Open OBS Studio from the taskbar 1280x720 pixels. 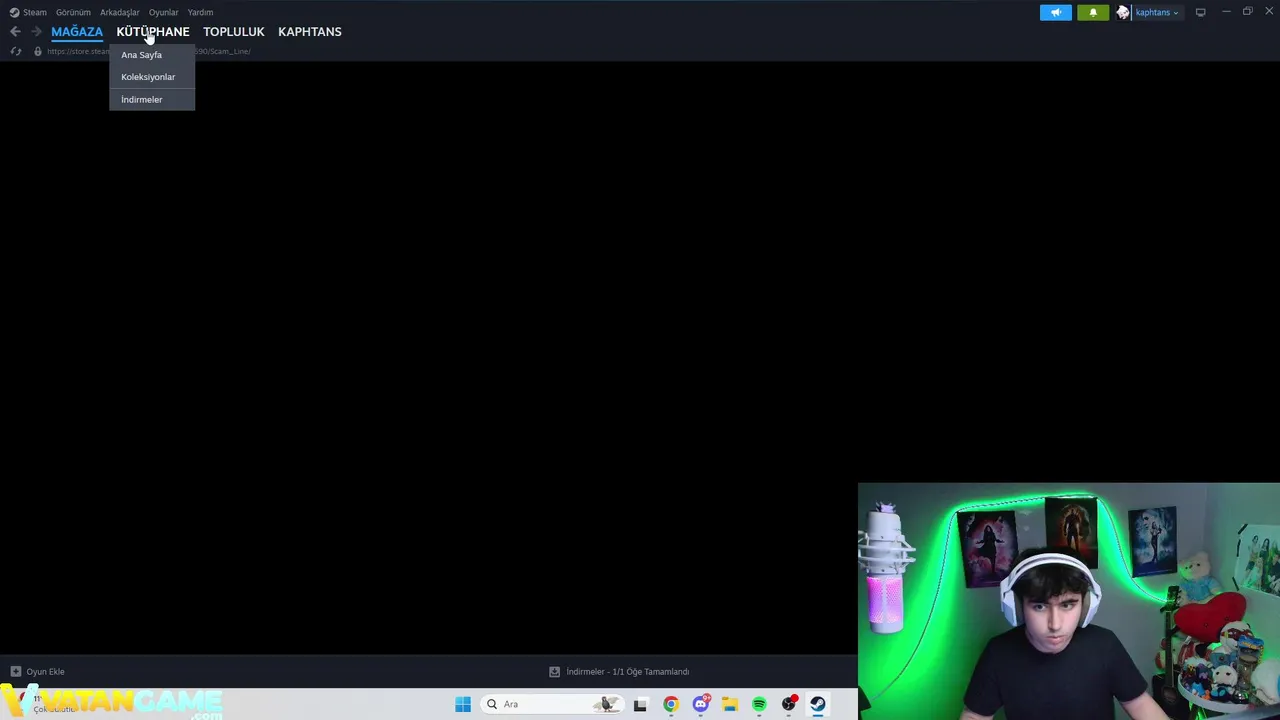[789, 704]
